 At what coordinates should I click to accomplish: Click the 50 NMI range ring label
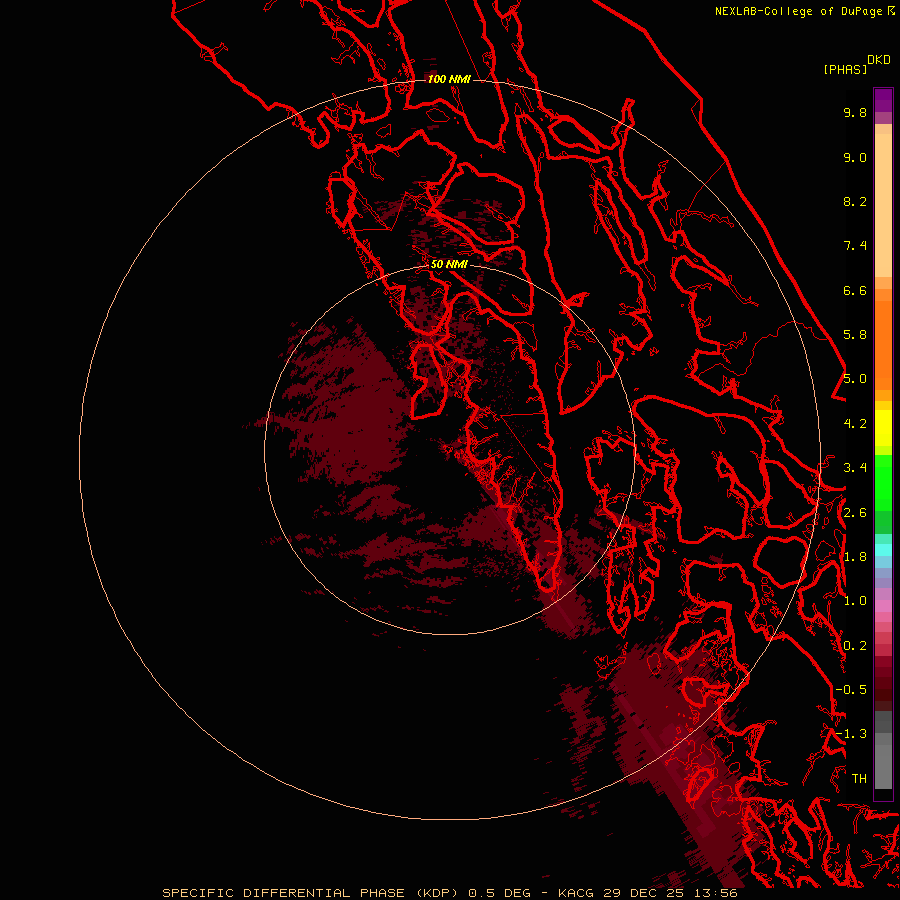point(449,264)
